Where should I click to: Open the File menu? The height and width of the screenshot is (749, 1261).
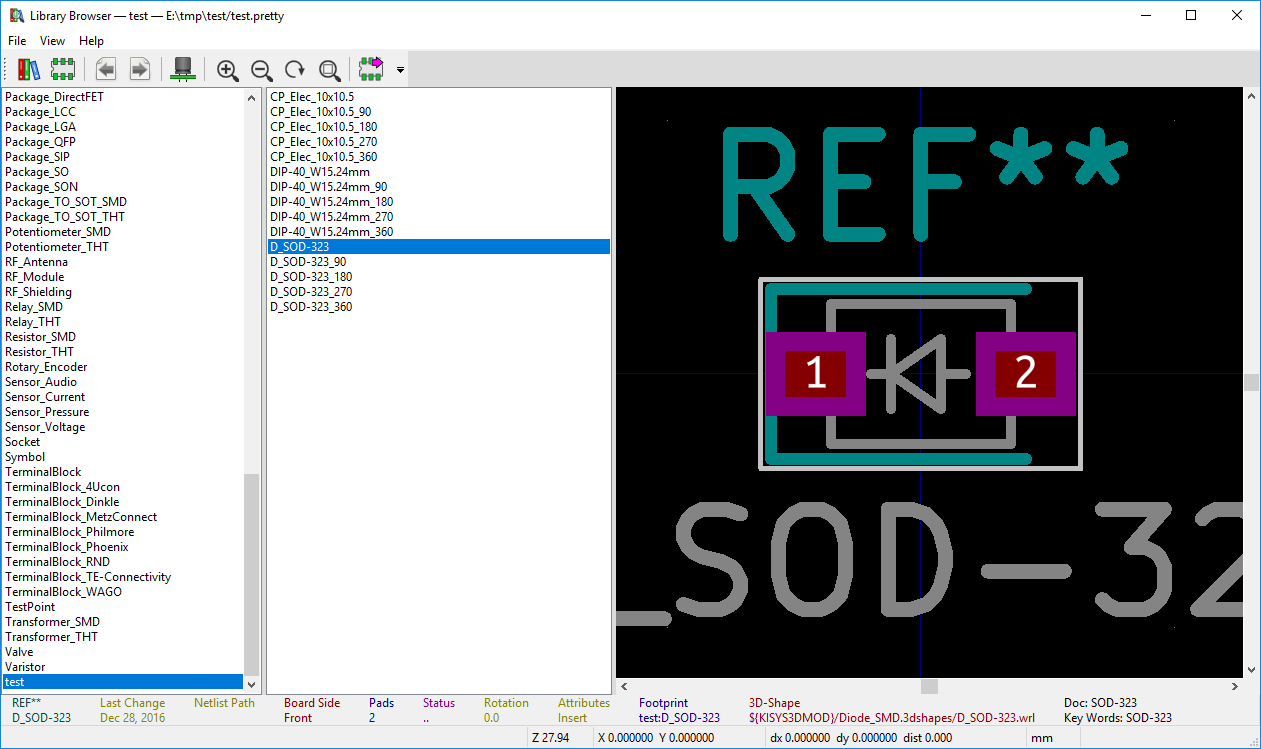pos(17,41)
